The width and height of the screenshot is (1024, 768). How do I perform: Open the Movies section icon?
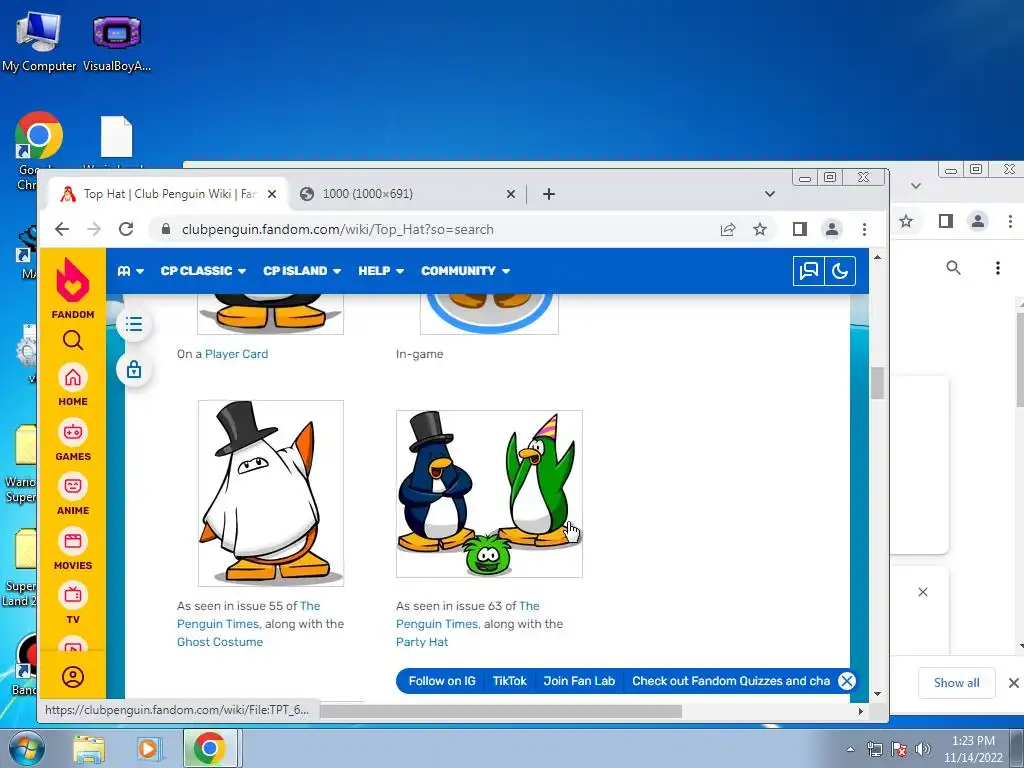tap(72, 541)
